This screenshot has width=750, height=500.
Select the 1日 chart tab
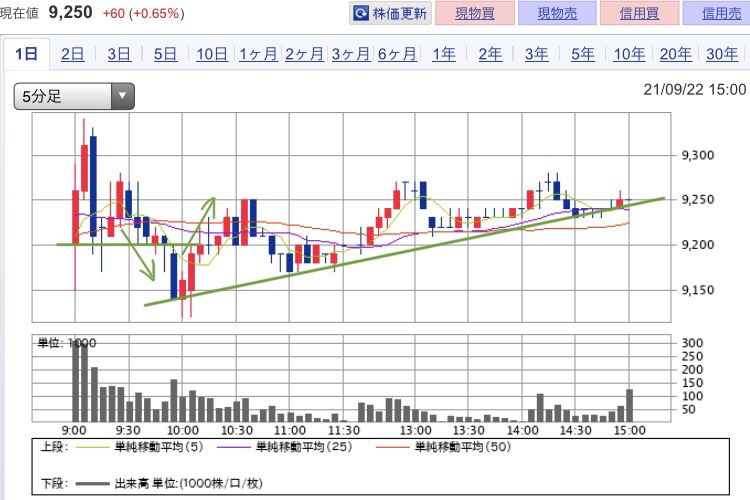click(x=26, y=54)
